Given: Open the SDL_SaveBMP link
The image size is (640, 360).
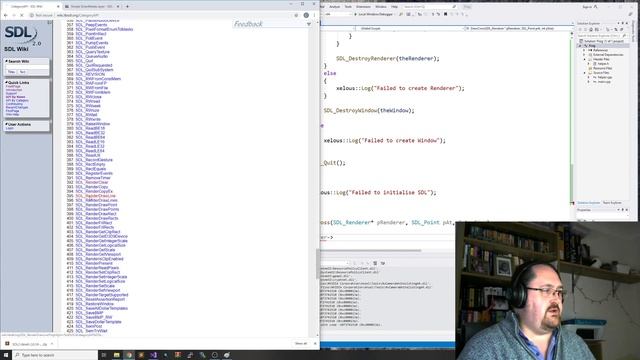Looking at the screenshot, I should [x=89, y=313].
